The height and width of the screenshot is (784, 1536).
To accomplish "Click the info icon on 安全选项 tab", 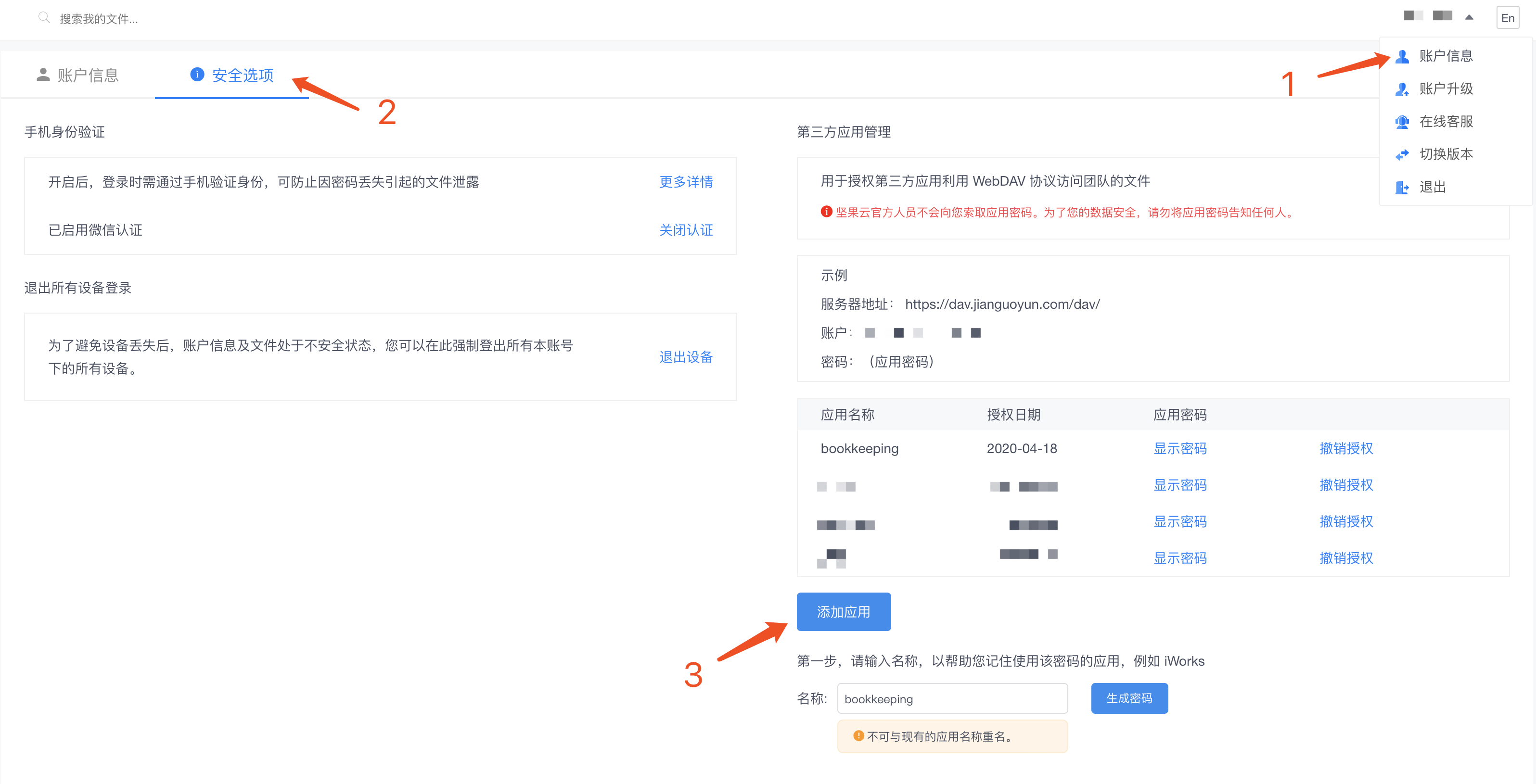I will pos(197,75).
